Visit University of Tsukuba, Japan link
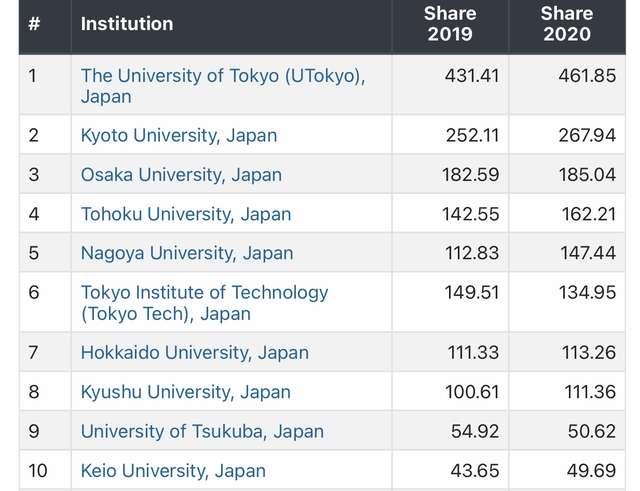 202,431
